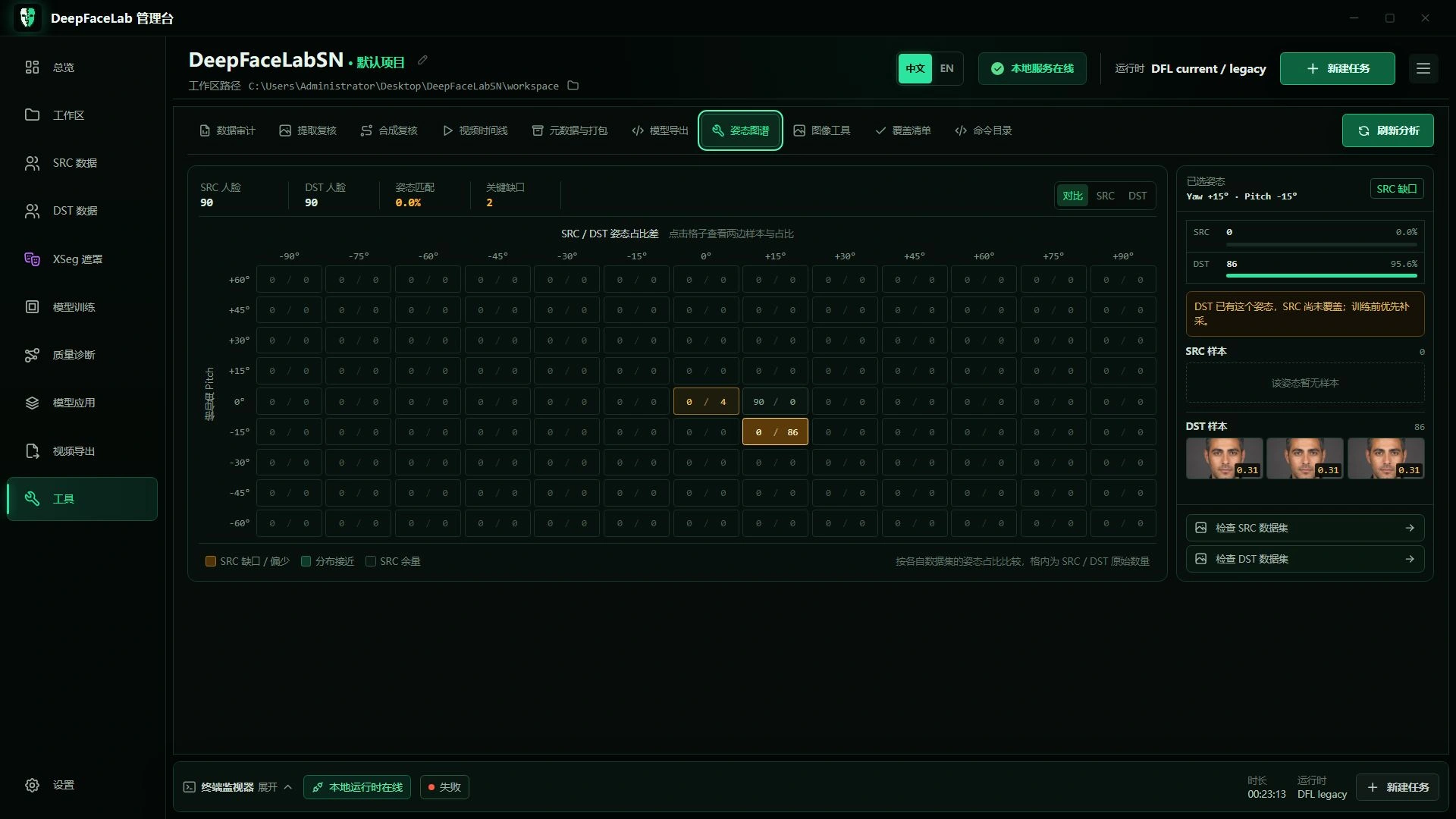Click the SRC 缺口 badge in pose panel
Viewport: 1456px width, 819px height.
click(x=1397, y=189)
